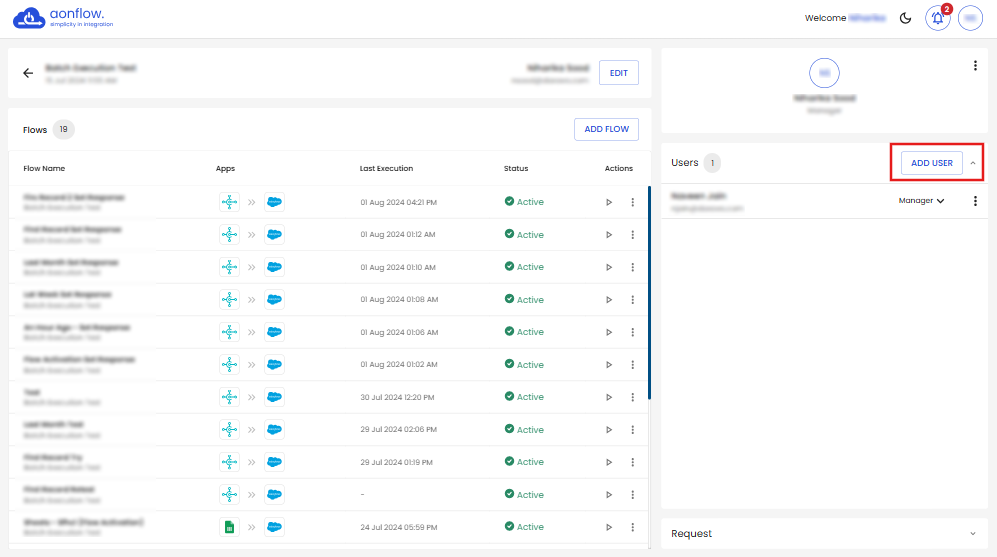
Task: Run the flow executed 30 Jul 12:20 PM
Action: click(609, 397)
